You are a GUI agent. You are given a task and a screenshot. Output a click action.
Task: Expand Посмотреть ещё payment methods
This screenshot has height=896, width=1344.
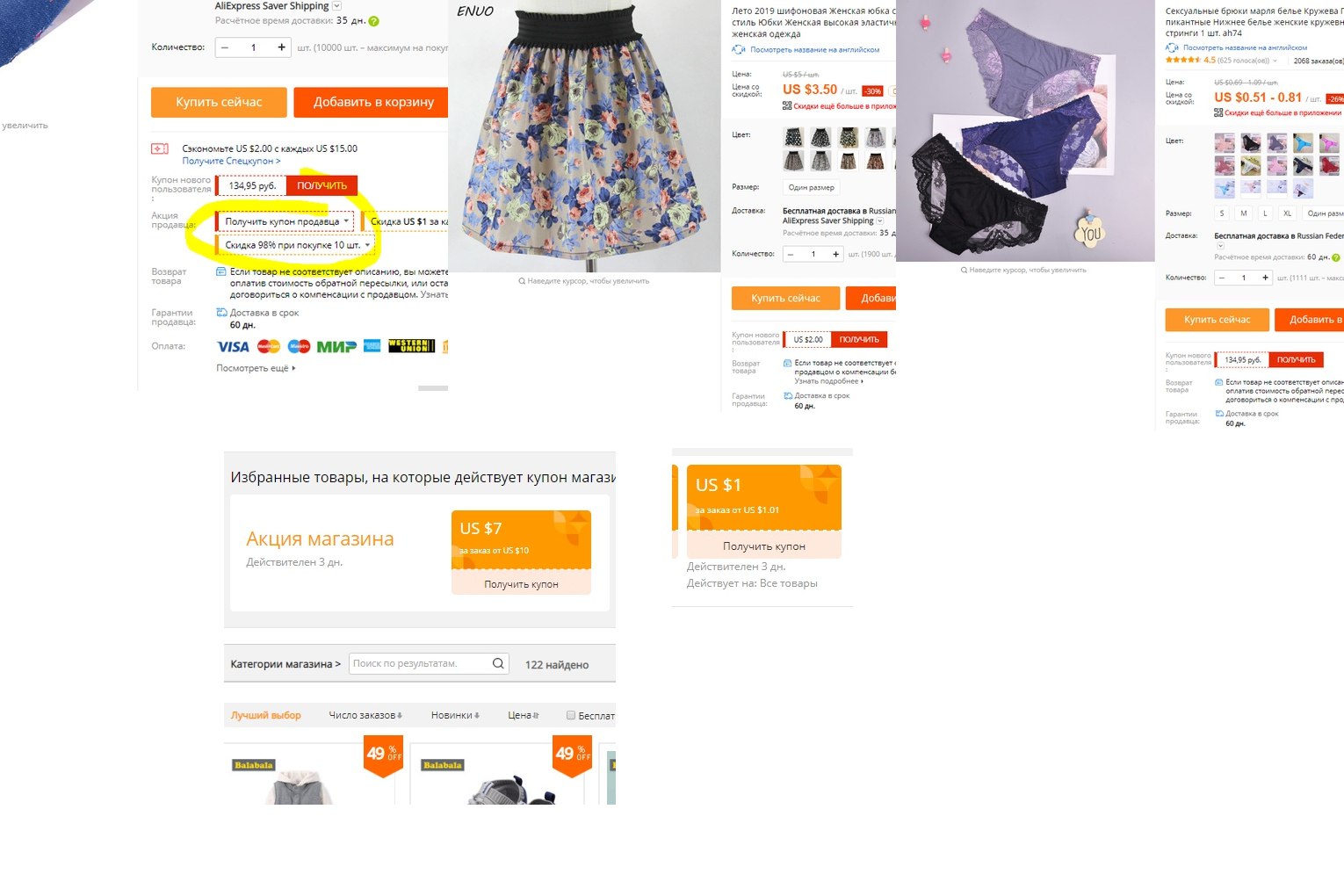pyautogui.click(x=256, y=368)
